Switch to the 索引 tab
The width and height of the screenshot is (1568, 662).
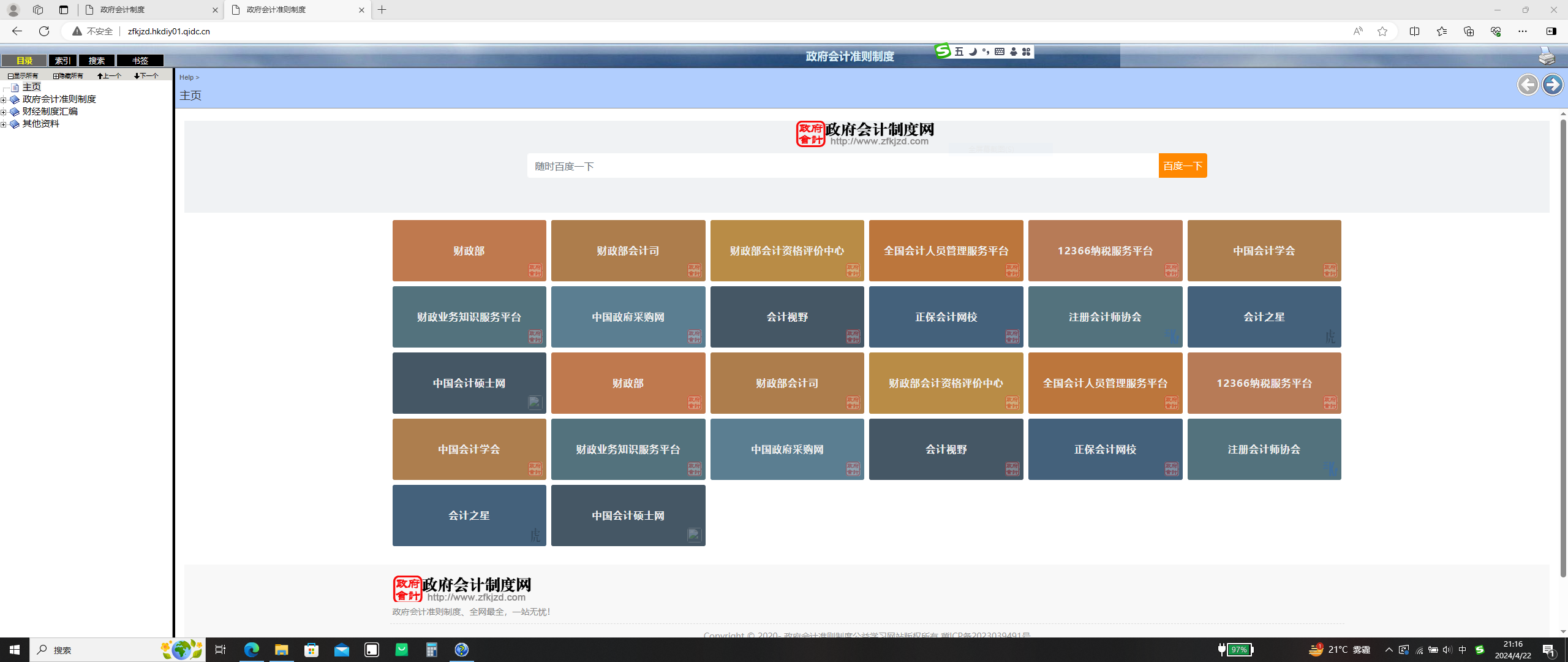62,60
